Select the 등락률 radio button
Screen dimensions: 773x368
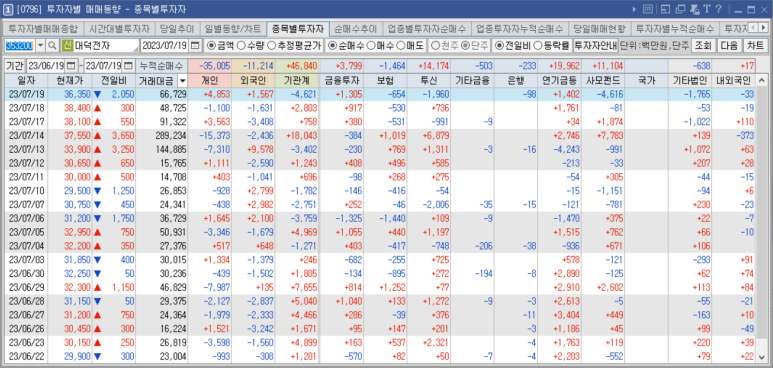click(539, 46)
